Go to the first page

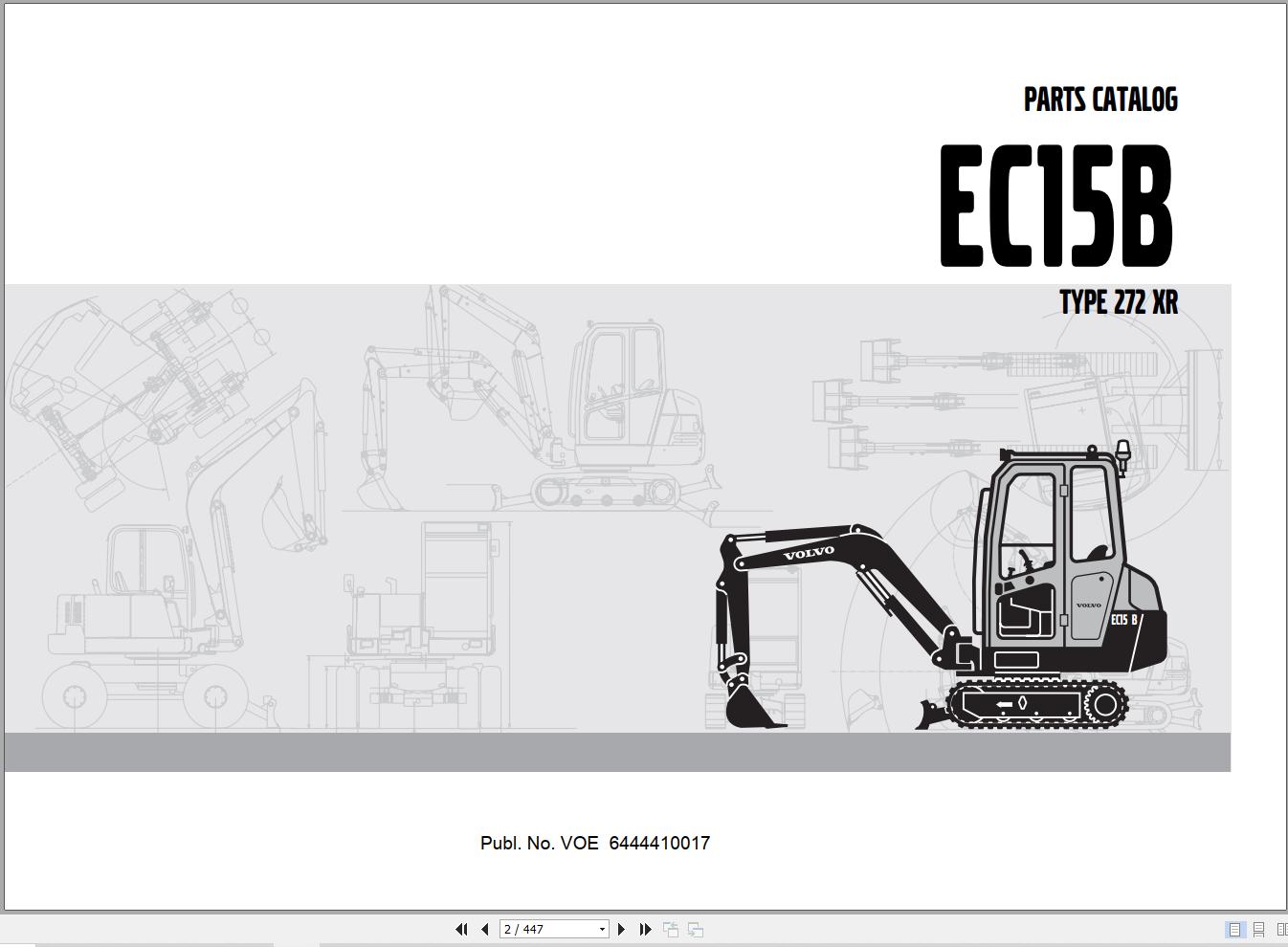pos(461,929)
